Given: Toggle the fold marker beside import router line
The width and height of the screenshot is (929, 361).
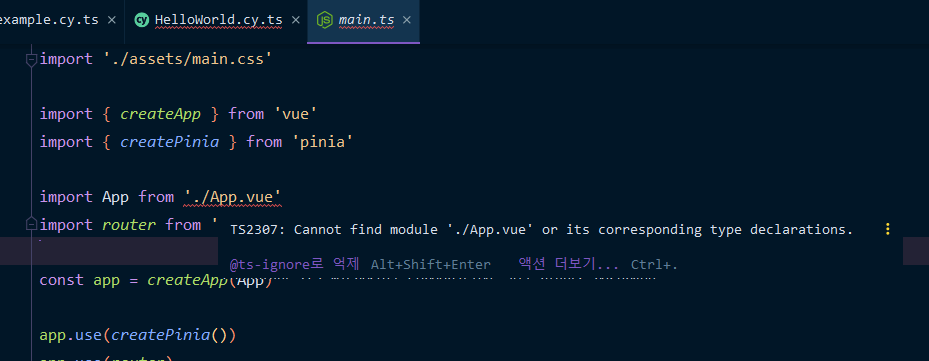Looking at the screenshot, I should [x=31, y=224].
